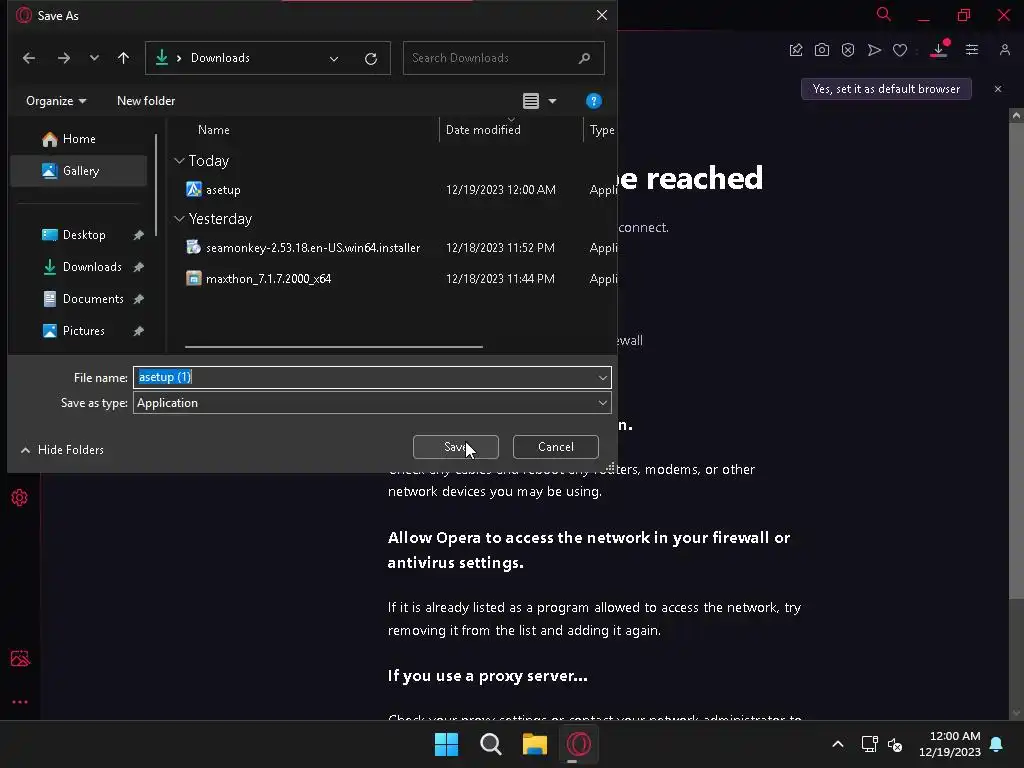Viewport: 1024px width, 768px height.
Task: Focus the Search Downloads field
Action: click(x=503, y=58)
